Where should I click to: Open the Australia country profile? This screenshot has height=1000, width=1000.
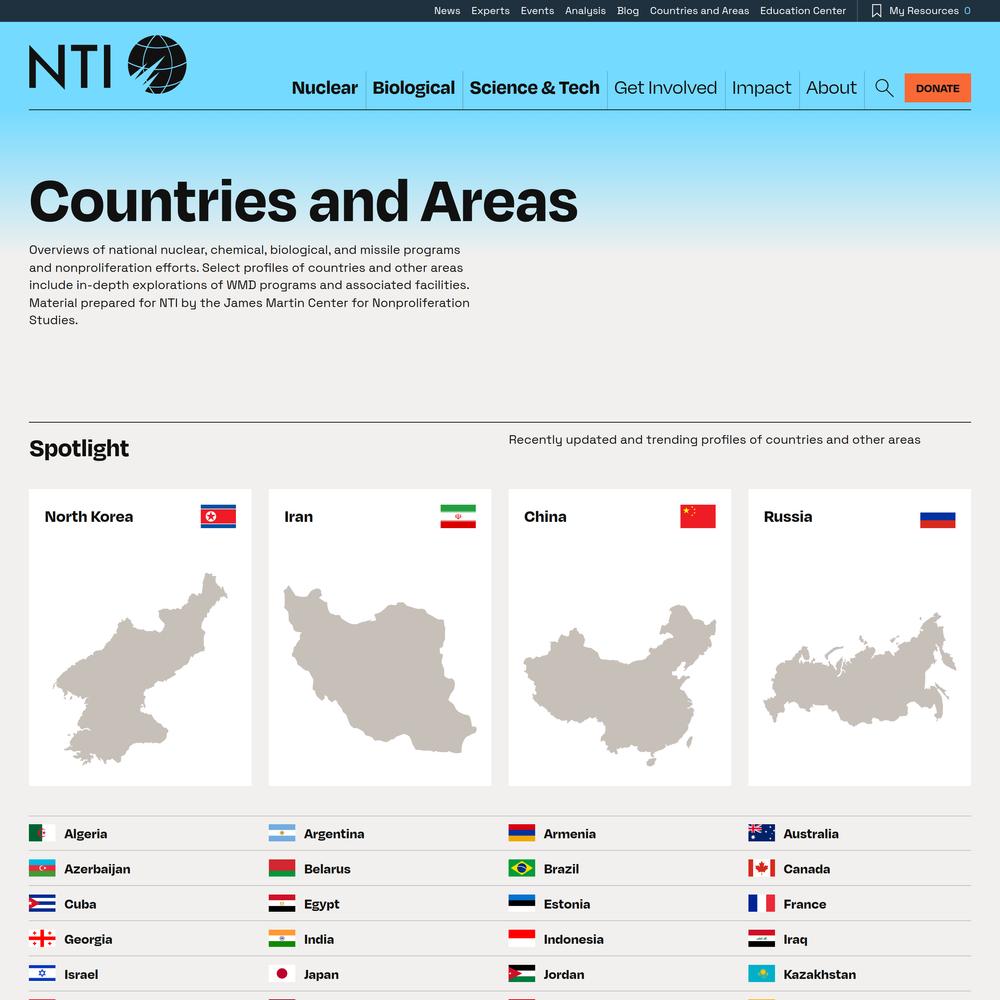tap(811, 834)
